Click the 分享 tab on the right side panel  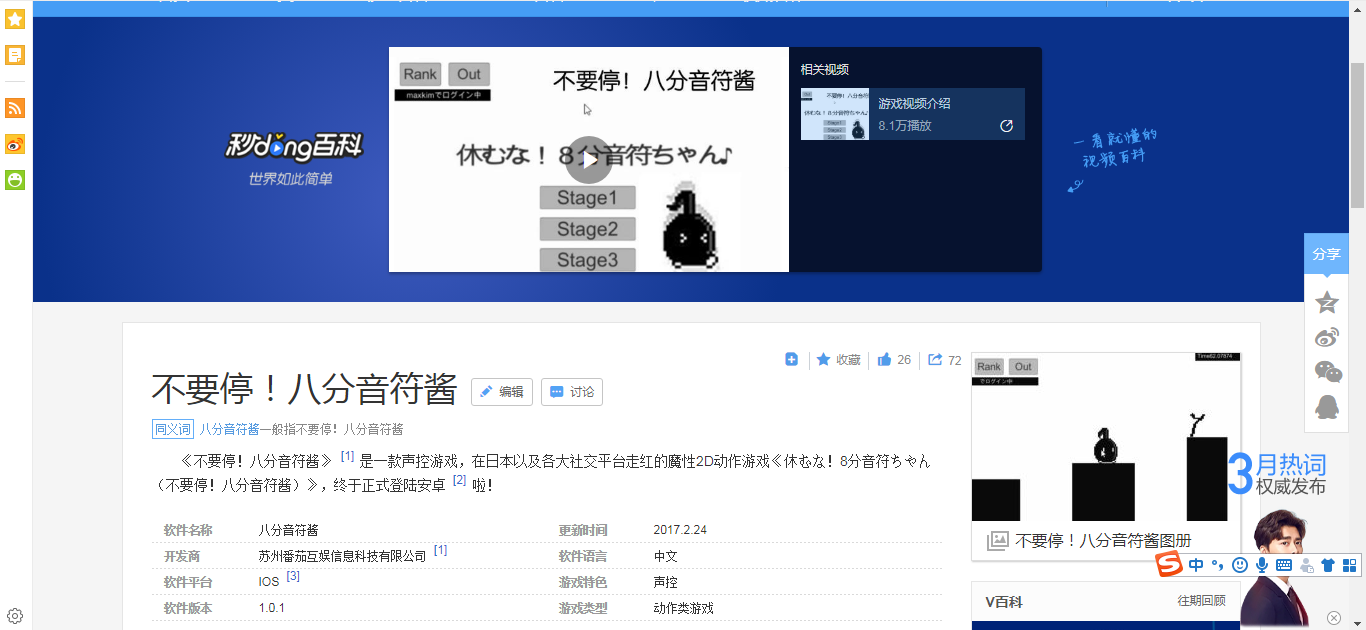click(1326, 254)
